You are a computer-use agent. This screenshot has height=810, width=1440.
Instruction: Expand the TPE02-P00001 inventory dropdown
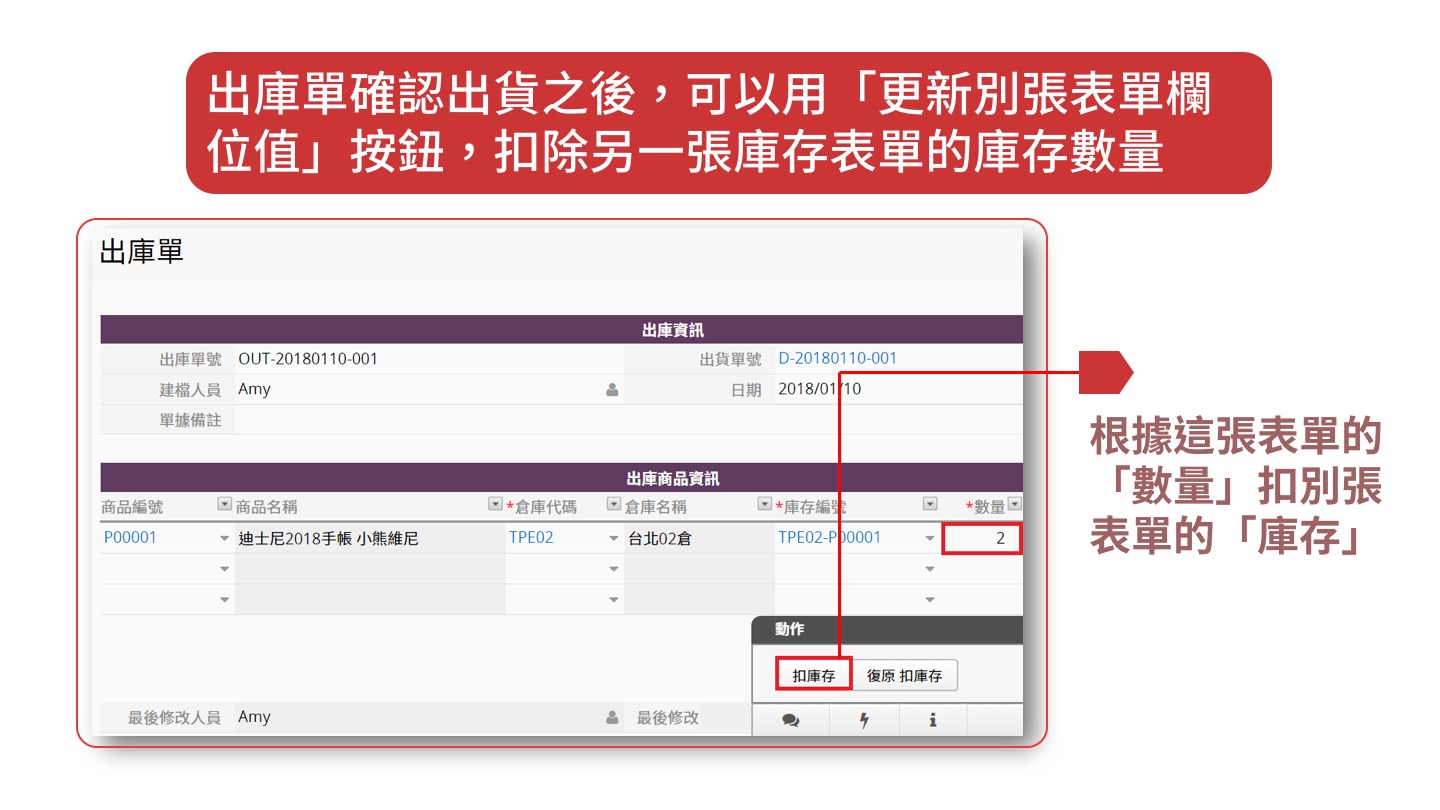(930, 539)
